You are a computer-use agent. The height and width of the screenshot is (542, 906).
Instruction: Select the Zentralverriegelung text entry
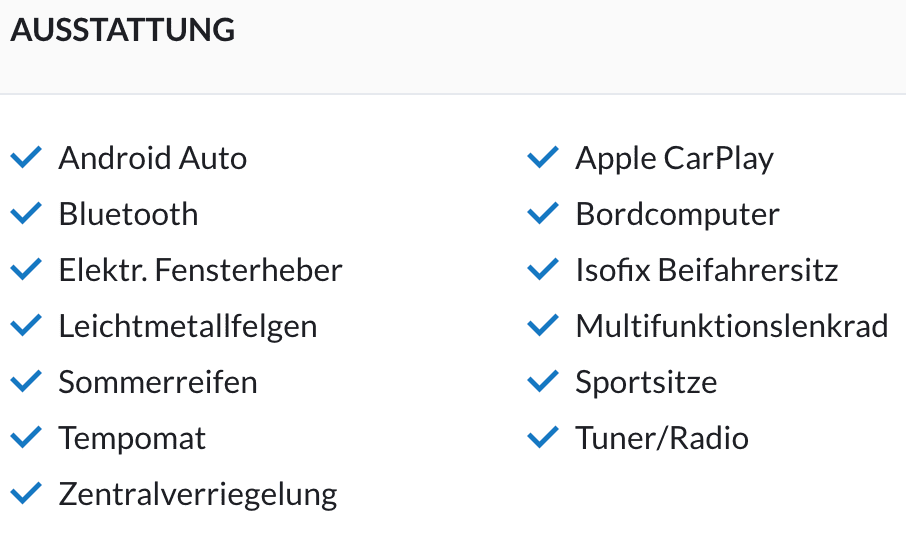[198, 495]
